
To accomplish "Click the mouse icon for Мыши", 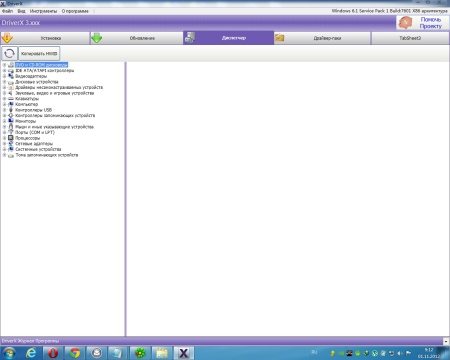I will (x=11, y=127).
